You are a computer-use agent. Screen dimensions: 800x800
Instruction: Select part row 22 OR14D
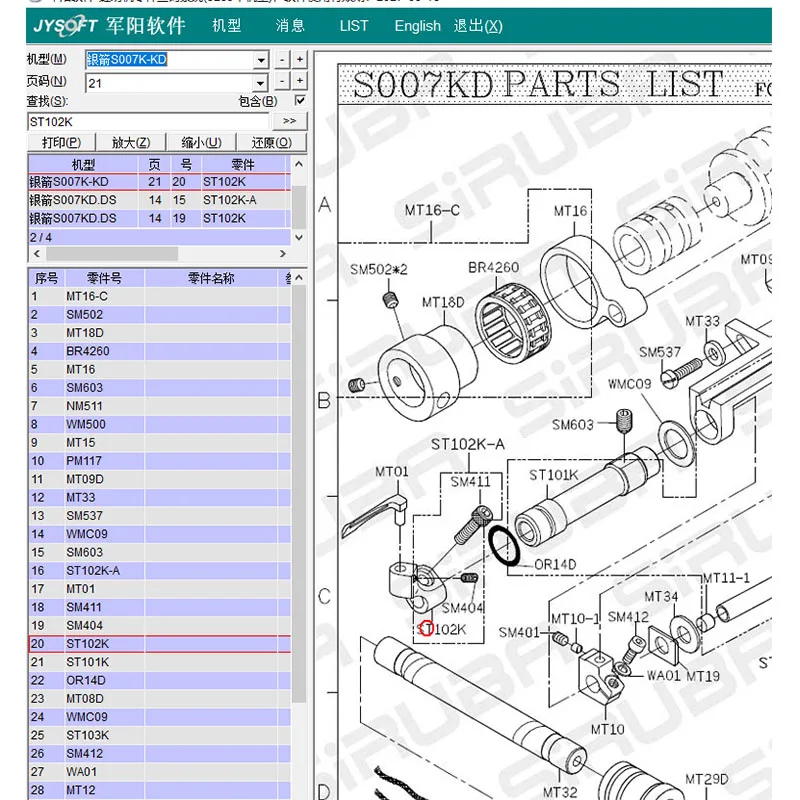159,681
